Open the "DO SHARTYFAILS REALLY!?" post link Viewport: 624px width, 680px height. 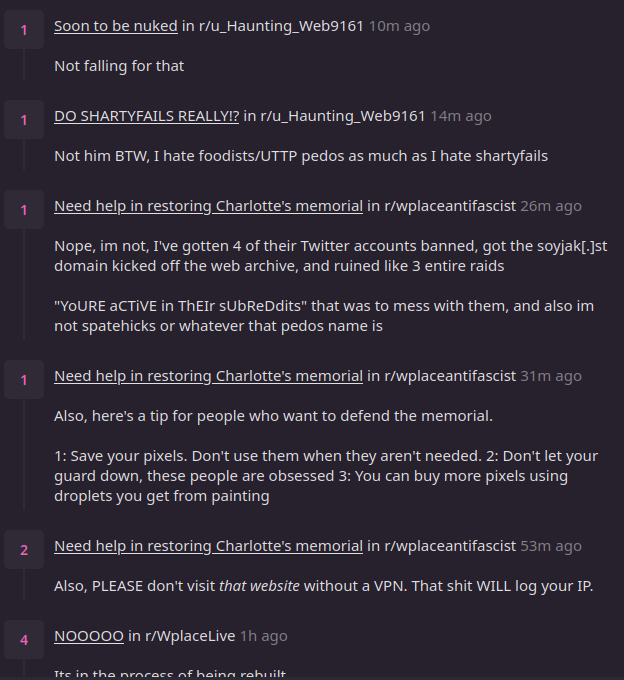[x=146, y=116]
